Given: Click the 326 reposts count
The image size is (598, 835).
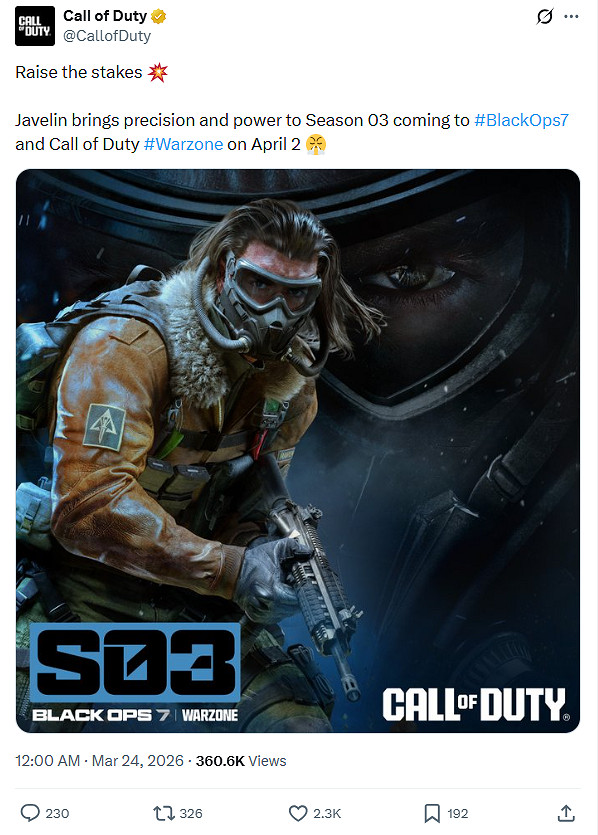Looking at the screenshot, I should pos(191,813).
